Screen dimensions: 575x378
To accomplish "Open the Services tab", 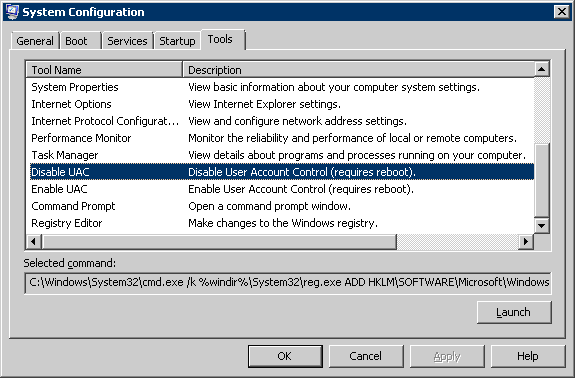I will point(127,41).
